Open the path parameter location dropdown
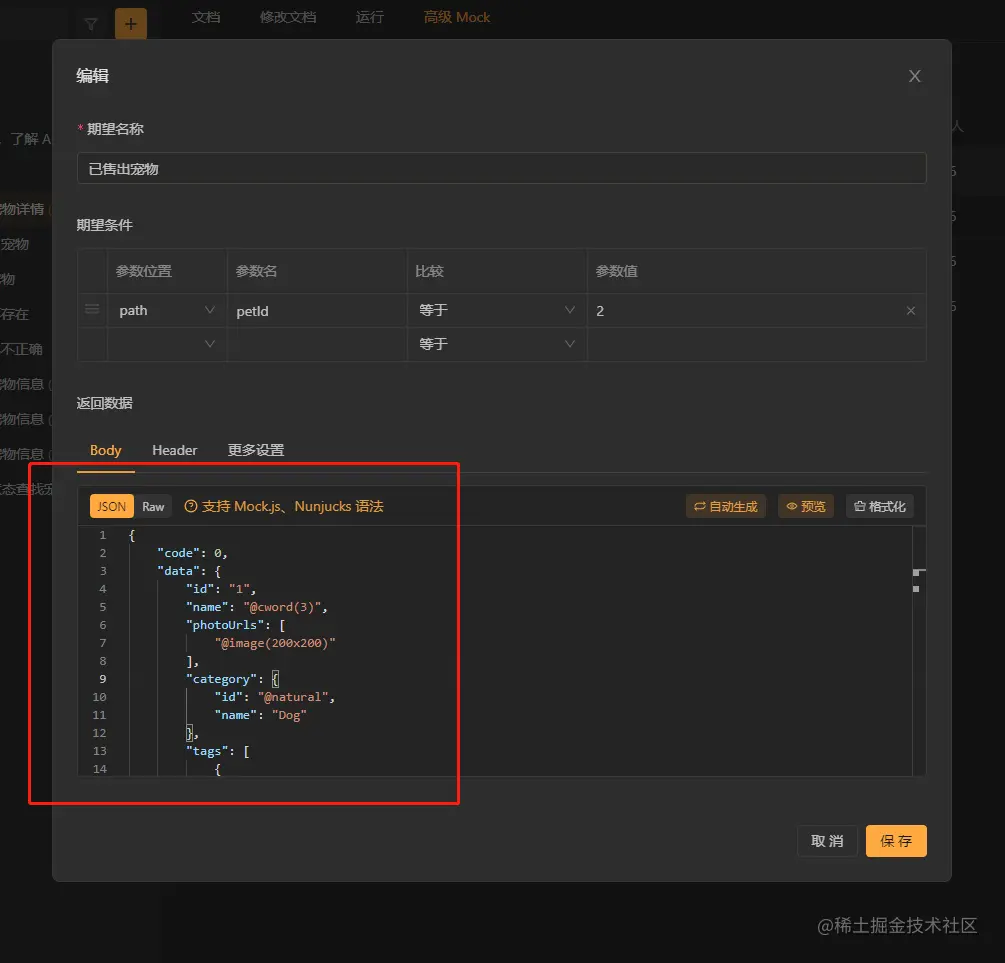 tap(167, 311)
